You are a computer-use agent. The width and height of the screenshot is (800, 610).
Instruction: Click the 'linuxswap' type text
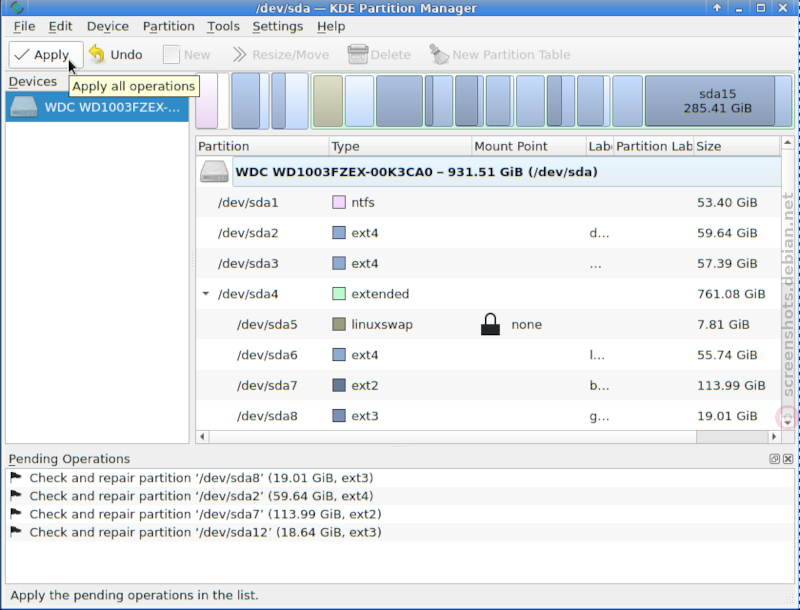click(x=382, y=325)
